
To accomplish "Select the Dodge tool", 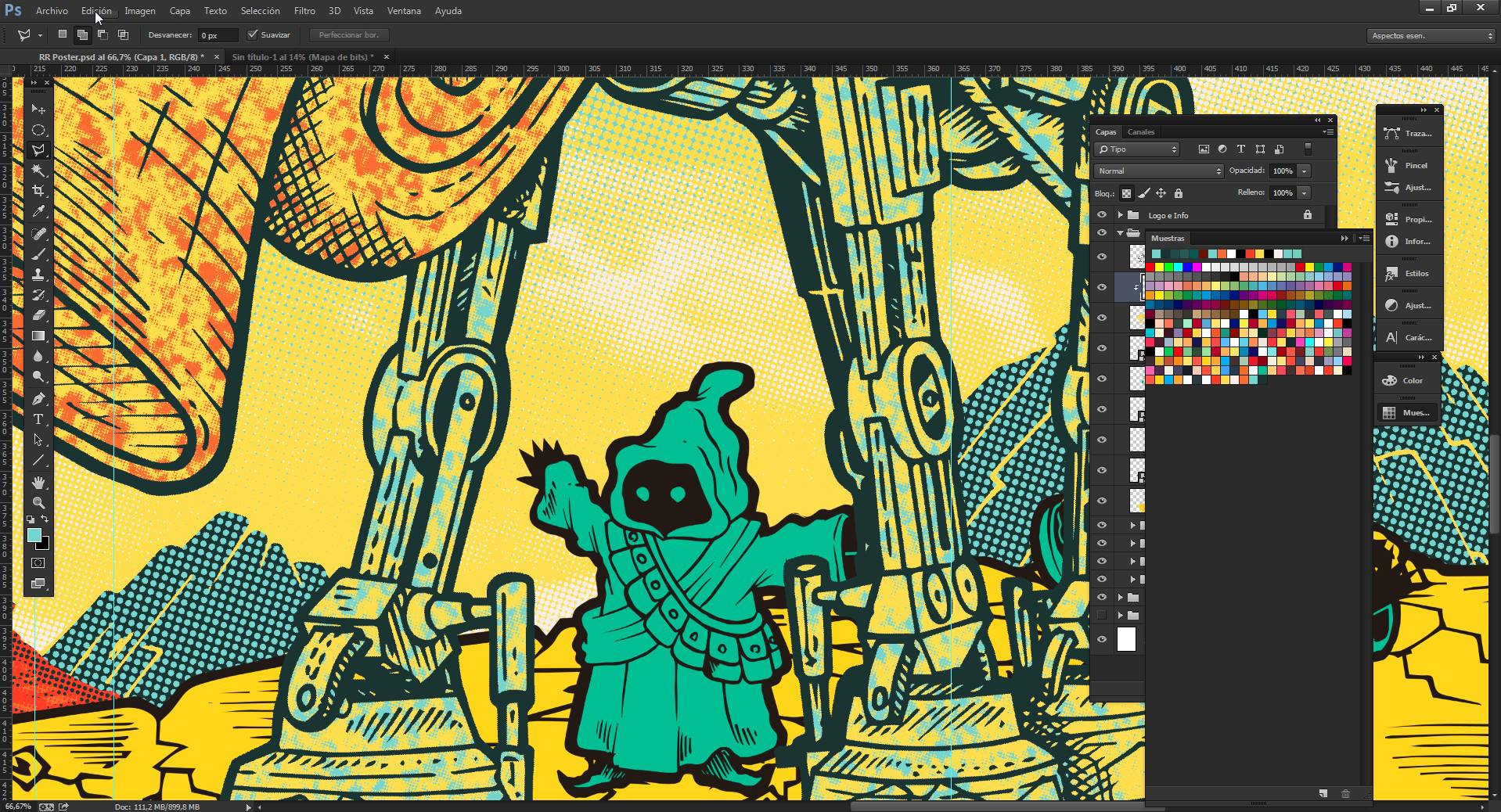I will 38,376.
